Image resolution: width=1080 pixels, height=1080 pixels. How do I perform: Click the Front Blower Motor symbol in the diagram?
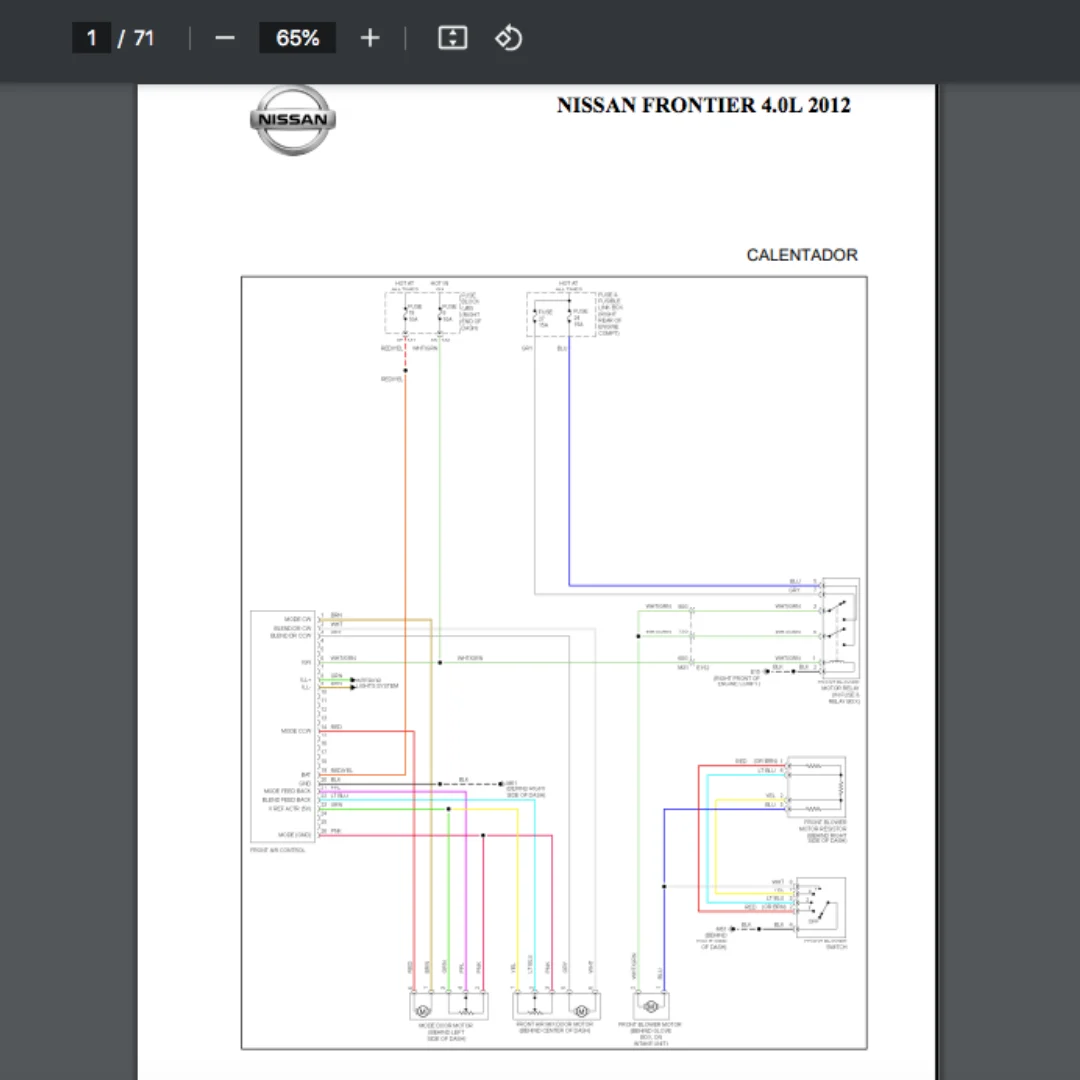(x=650, y=1006)
